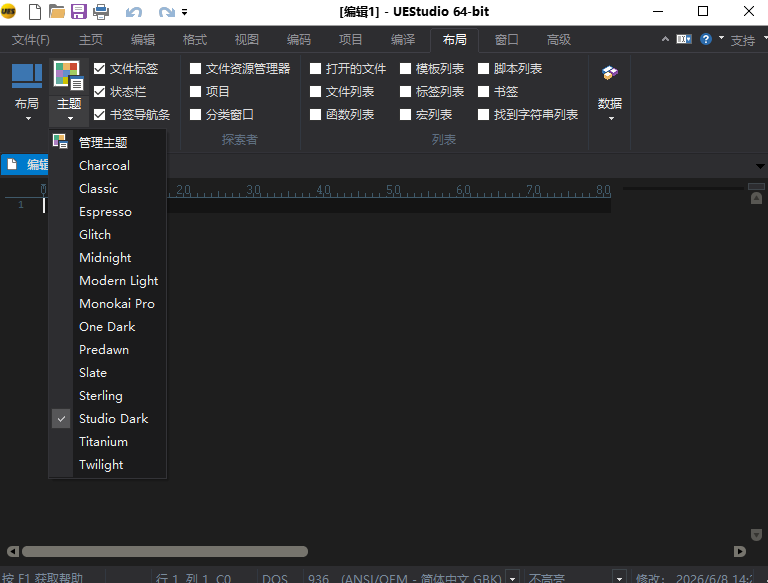The height and width of the screenshot is (583, 768).
Task: Select the Monokai Pro theme
Action: point(108,304)
